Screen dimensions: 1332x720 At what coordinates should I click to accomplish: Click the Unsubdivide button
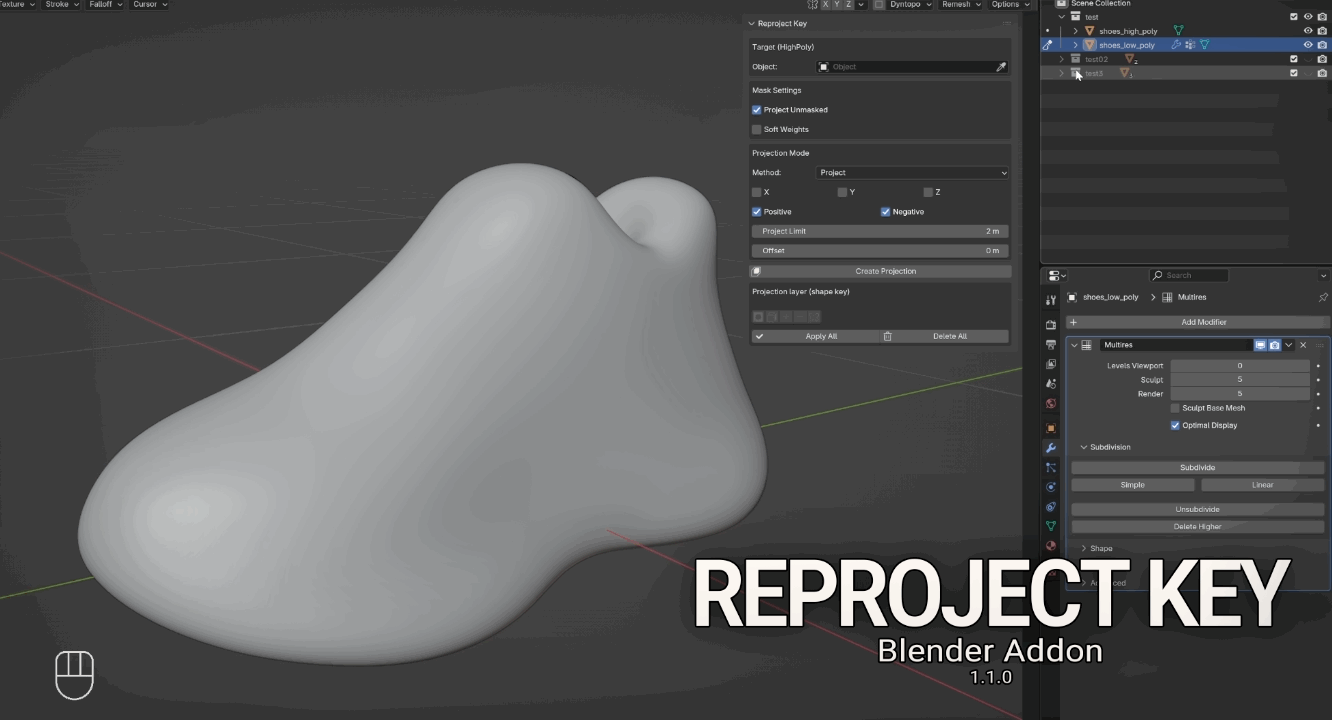click(x=1198, y=509)
